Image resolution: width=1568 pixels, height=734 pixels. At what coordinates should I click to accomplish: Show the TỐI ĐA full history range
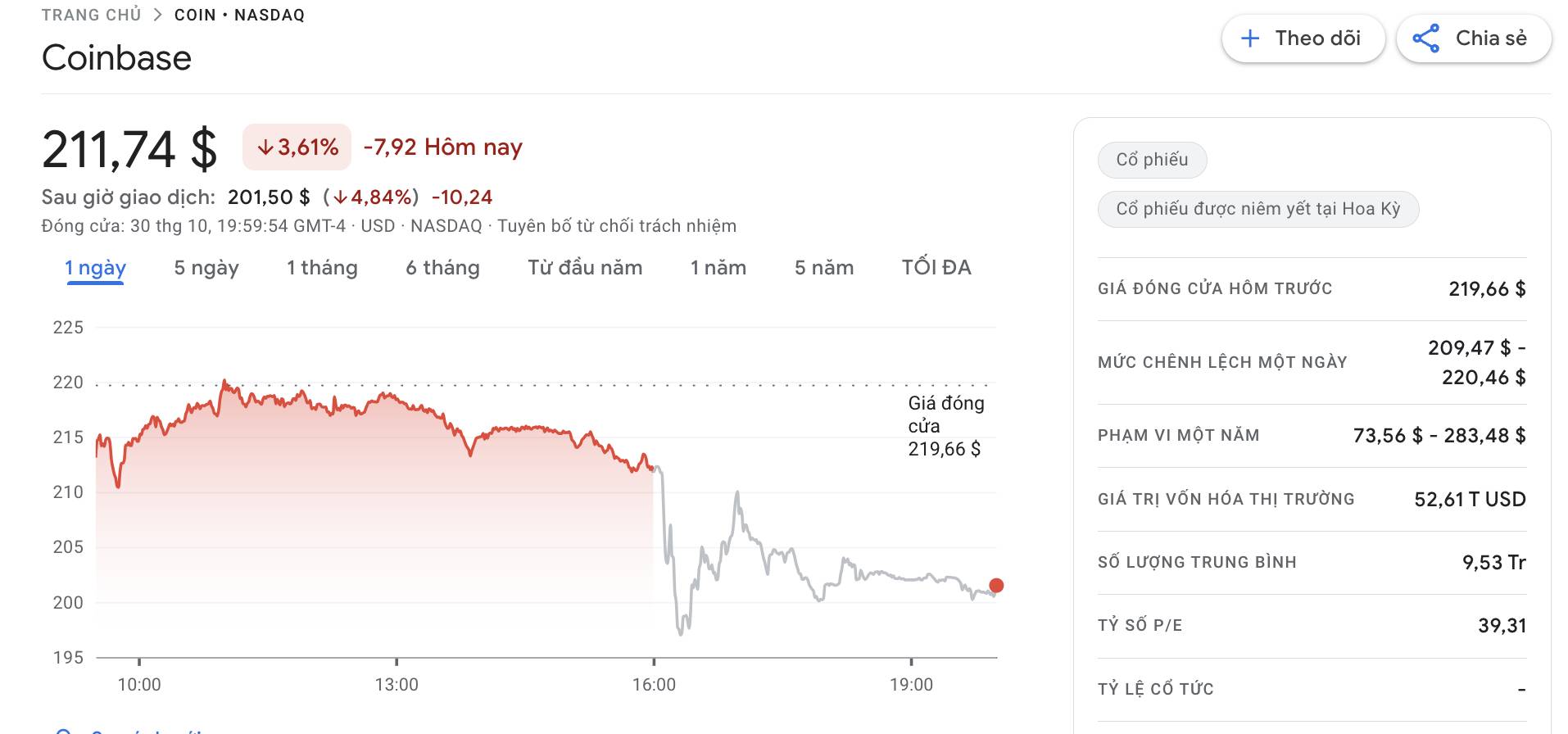coord(936,268)
